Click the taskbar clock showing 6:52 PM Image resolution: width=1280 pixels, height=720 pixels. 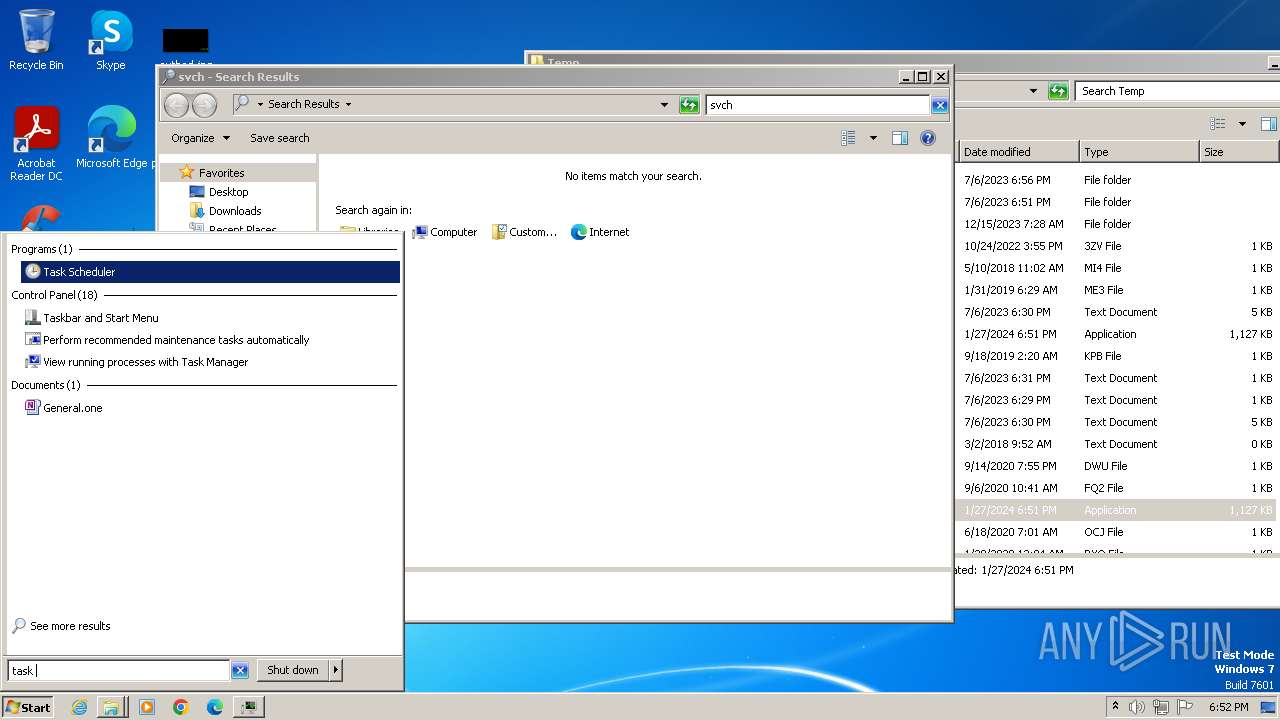pos(1228,707)
